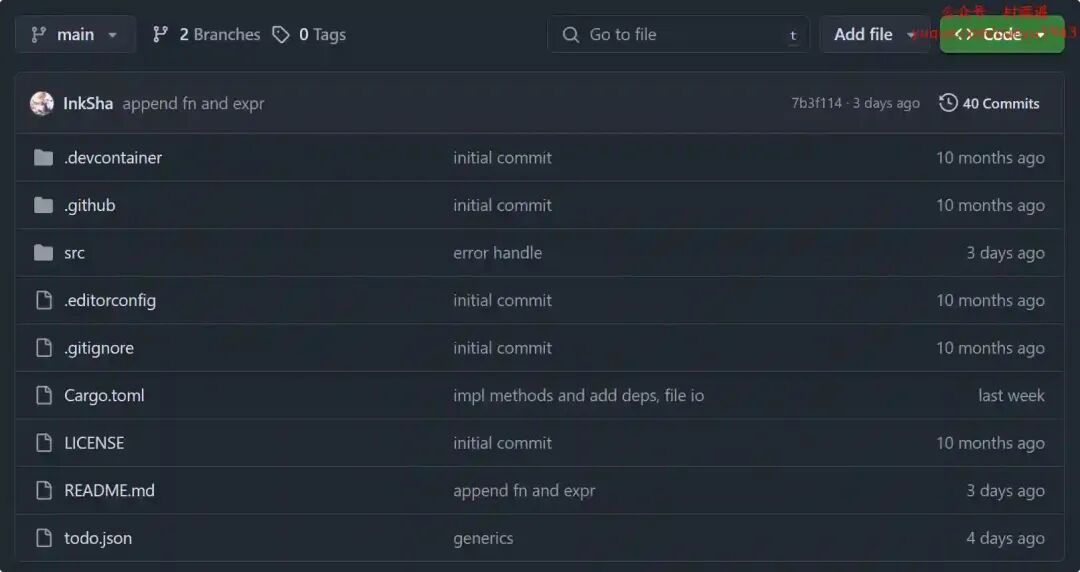Open the README.md file link
Image resolution: width=1080 pixels, height=572 pixels.
pos(109,491)
